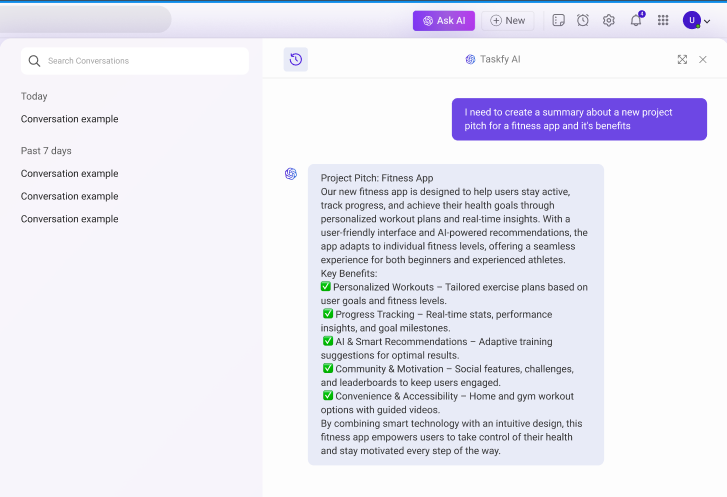Click the New button
This screenshot has width=727, height=497.
[x=508, y=21]
